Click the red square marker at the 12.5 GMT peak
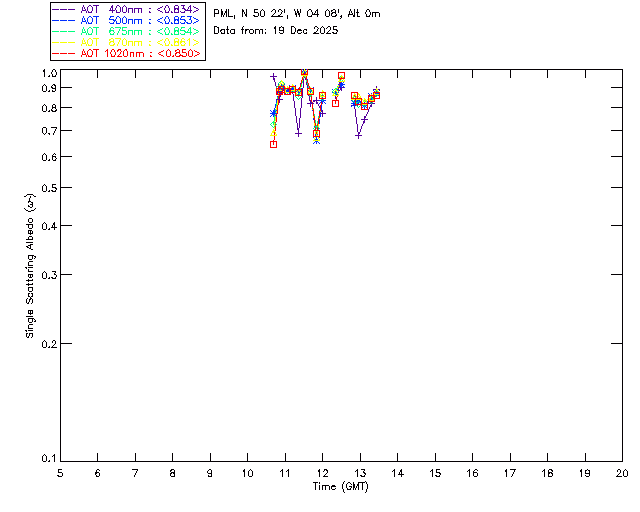This screenshot has width=640, height=512. click(342, 76)
